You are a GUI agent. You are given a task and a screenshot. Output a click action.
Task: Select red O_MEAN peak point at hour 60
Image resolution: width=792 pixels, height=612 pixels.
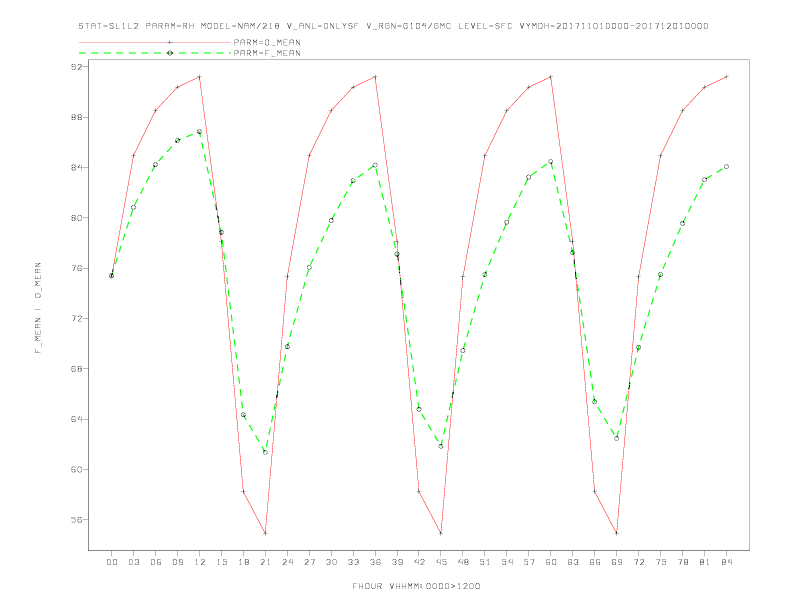tap(551, 77)
